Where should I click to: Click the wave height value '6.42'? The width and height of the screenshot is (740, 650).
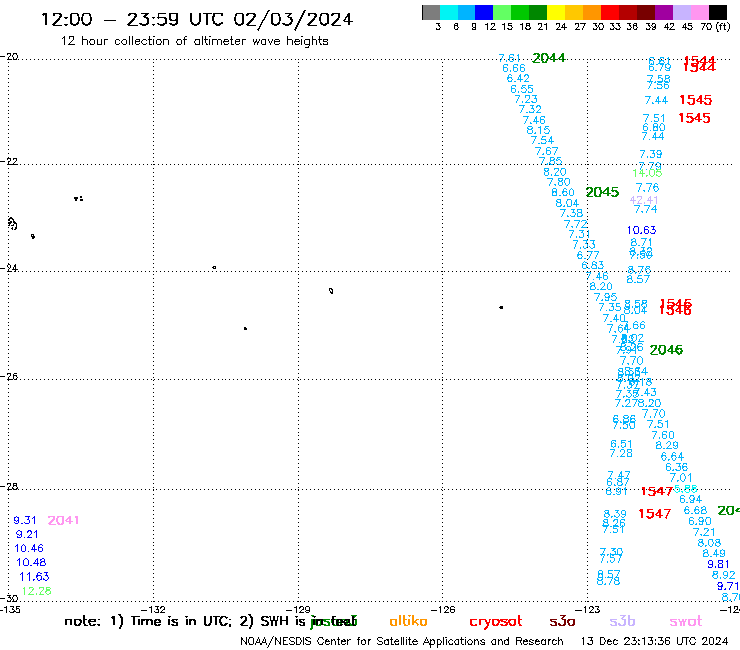pos(518,78)
